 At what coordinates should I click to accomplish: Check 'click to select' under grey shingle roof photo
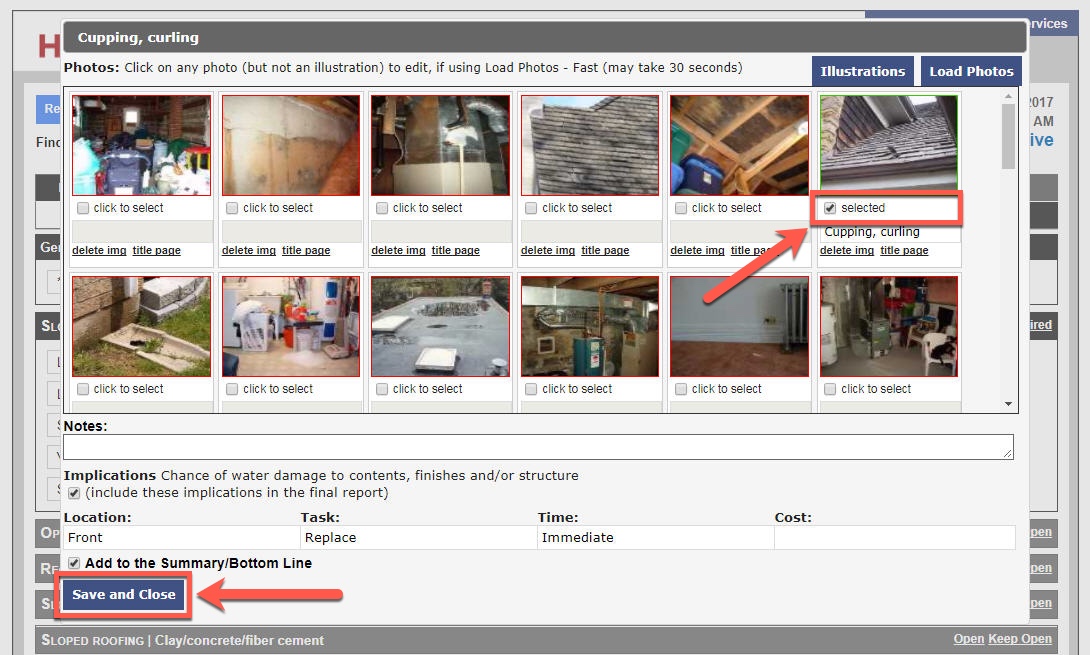tap(531, 208)
